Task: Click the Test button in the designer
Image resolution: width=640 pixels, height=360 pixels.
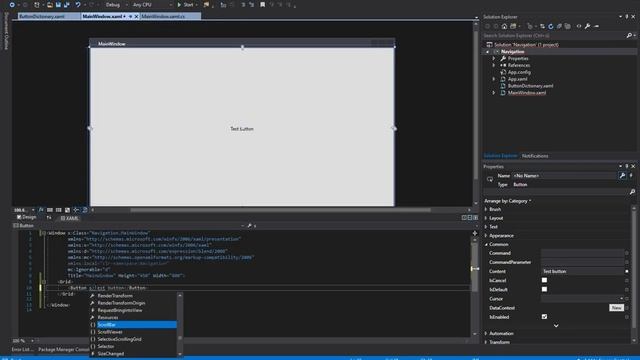Action: pos(242,129)
